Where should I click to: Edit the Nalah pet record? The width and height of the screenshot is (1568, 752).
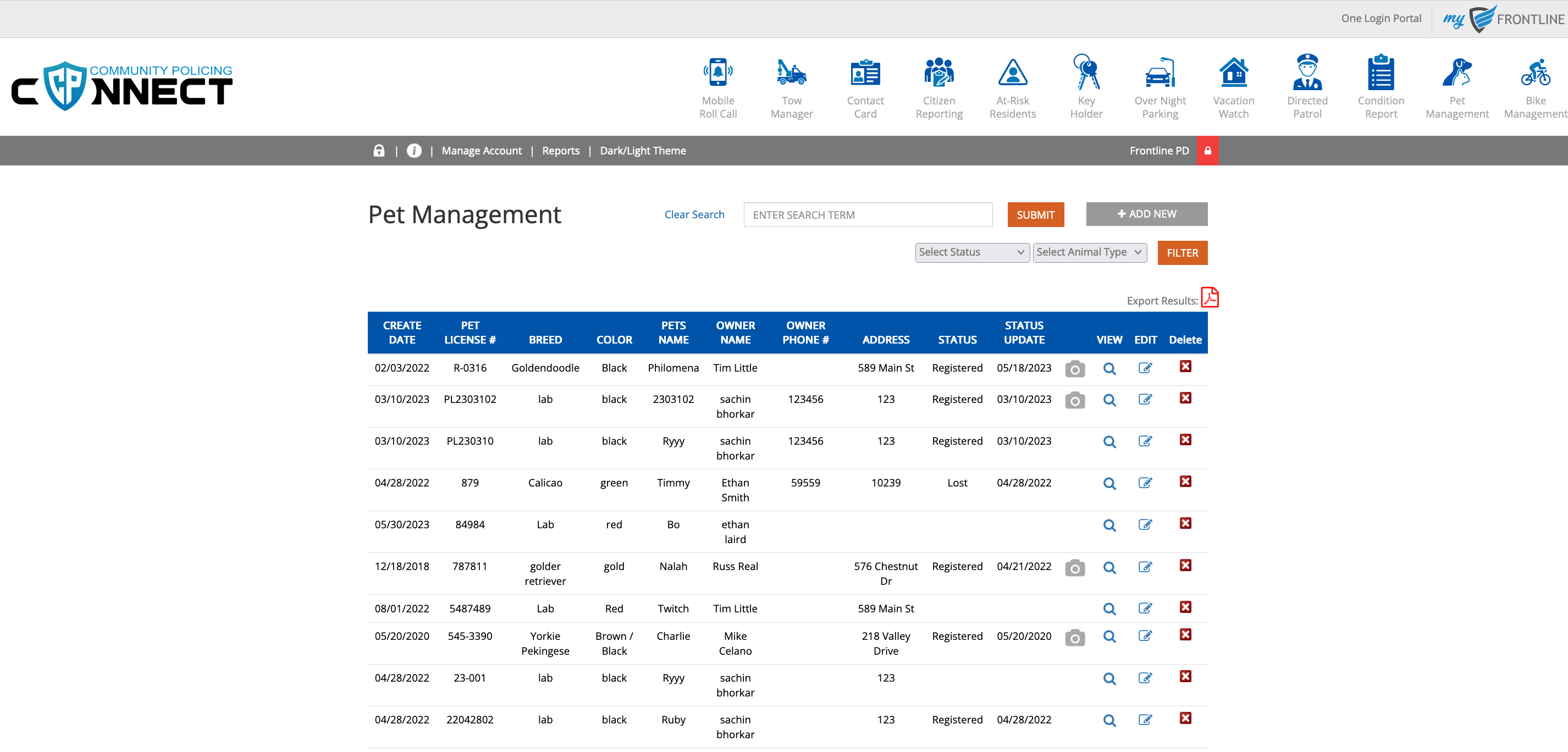pos(1145,567)
